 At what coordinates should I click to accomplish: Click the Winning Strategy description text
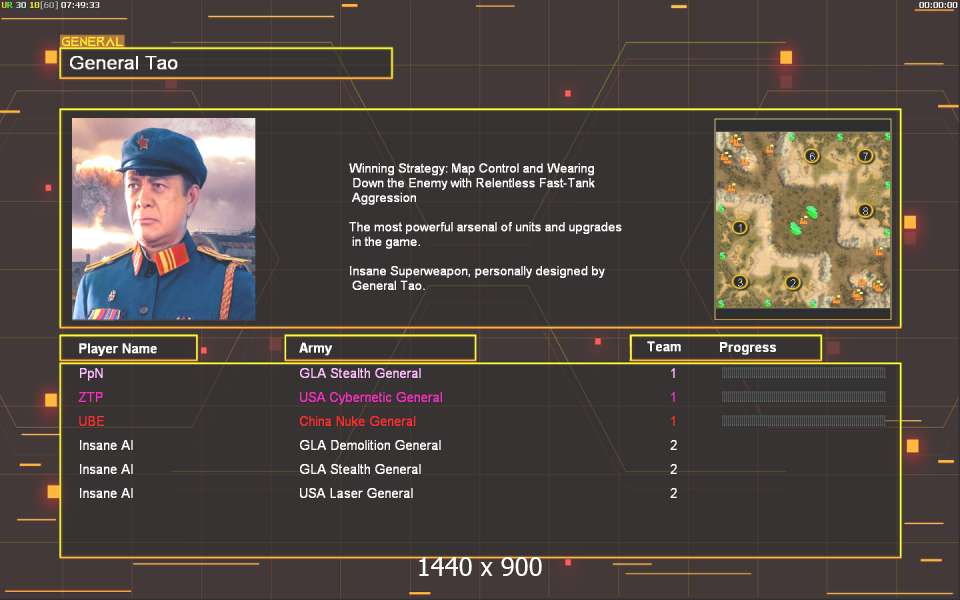click(472, 182)
